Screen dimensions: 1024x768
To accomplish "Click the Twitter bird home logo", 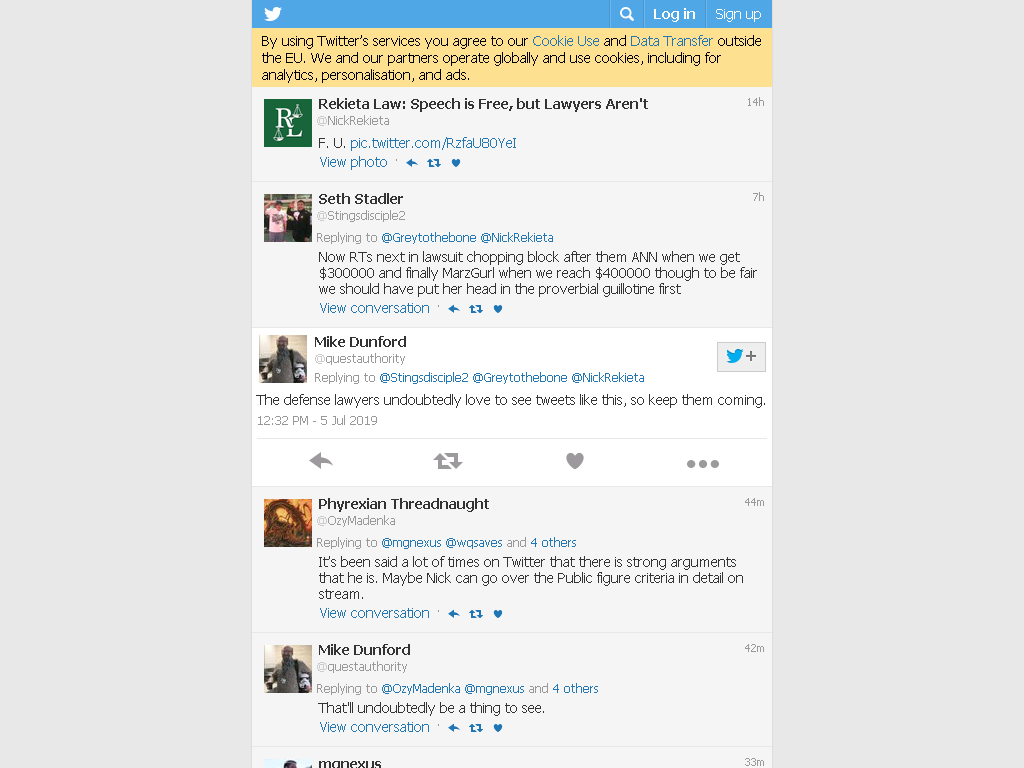I will 273,14.
